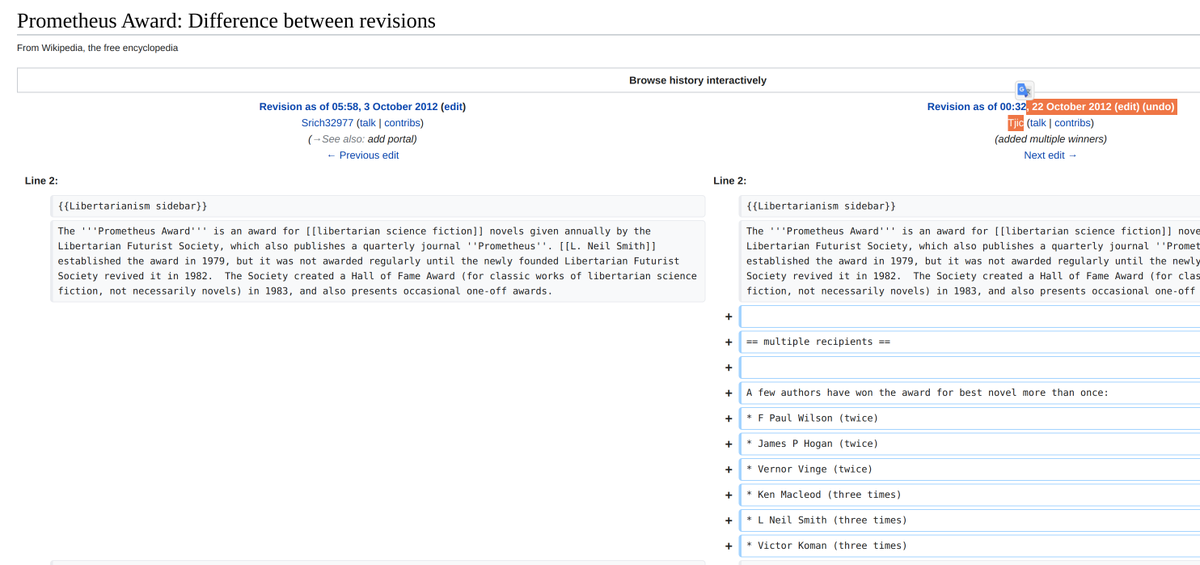Click added line A few authors have won
Screen dimensions: 1200x565
[969, 393]
